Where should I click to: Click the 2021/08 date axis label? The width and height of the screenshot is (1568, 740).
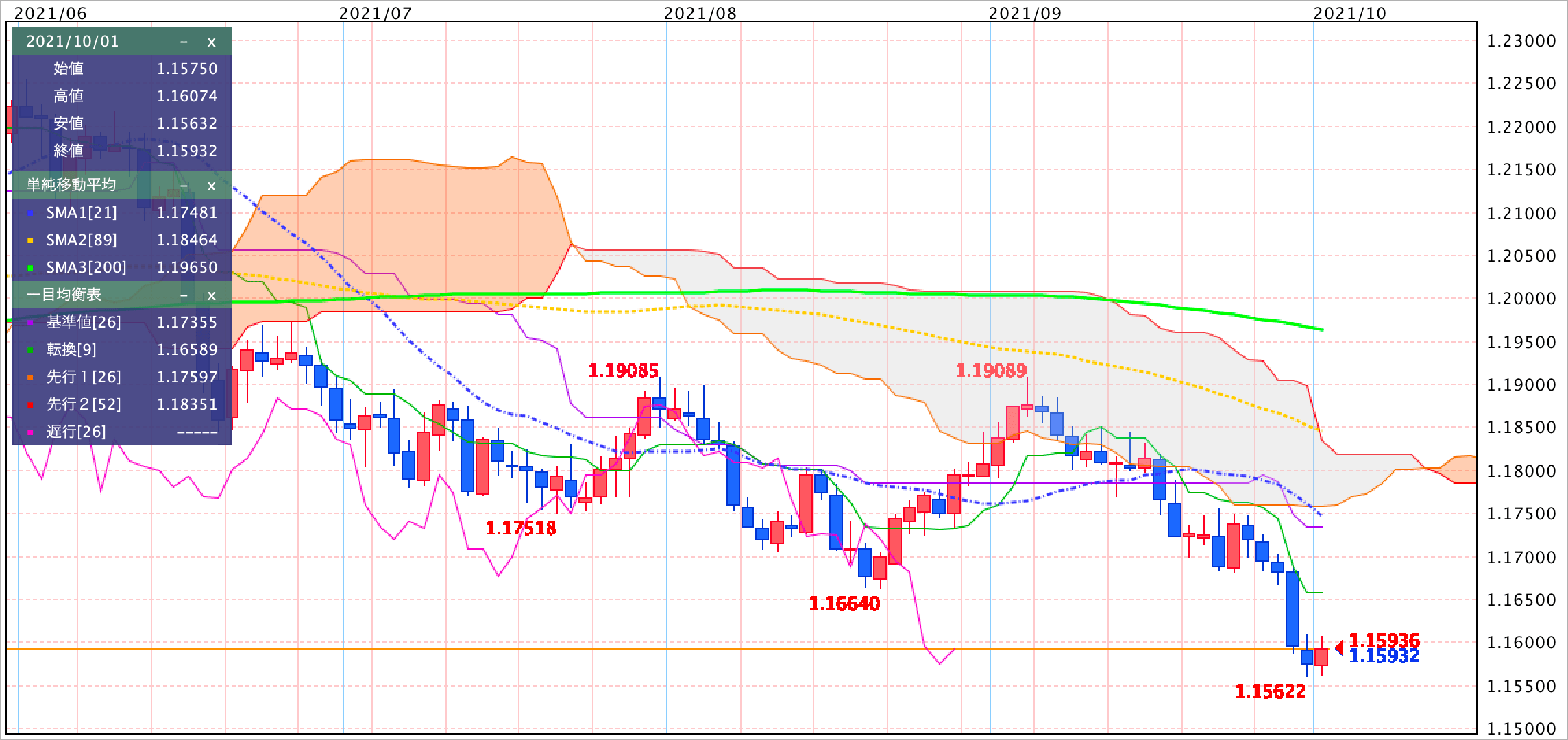[700, 13]
